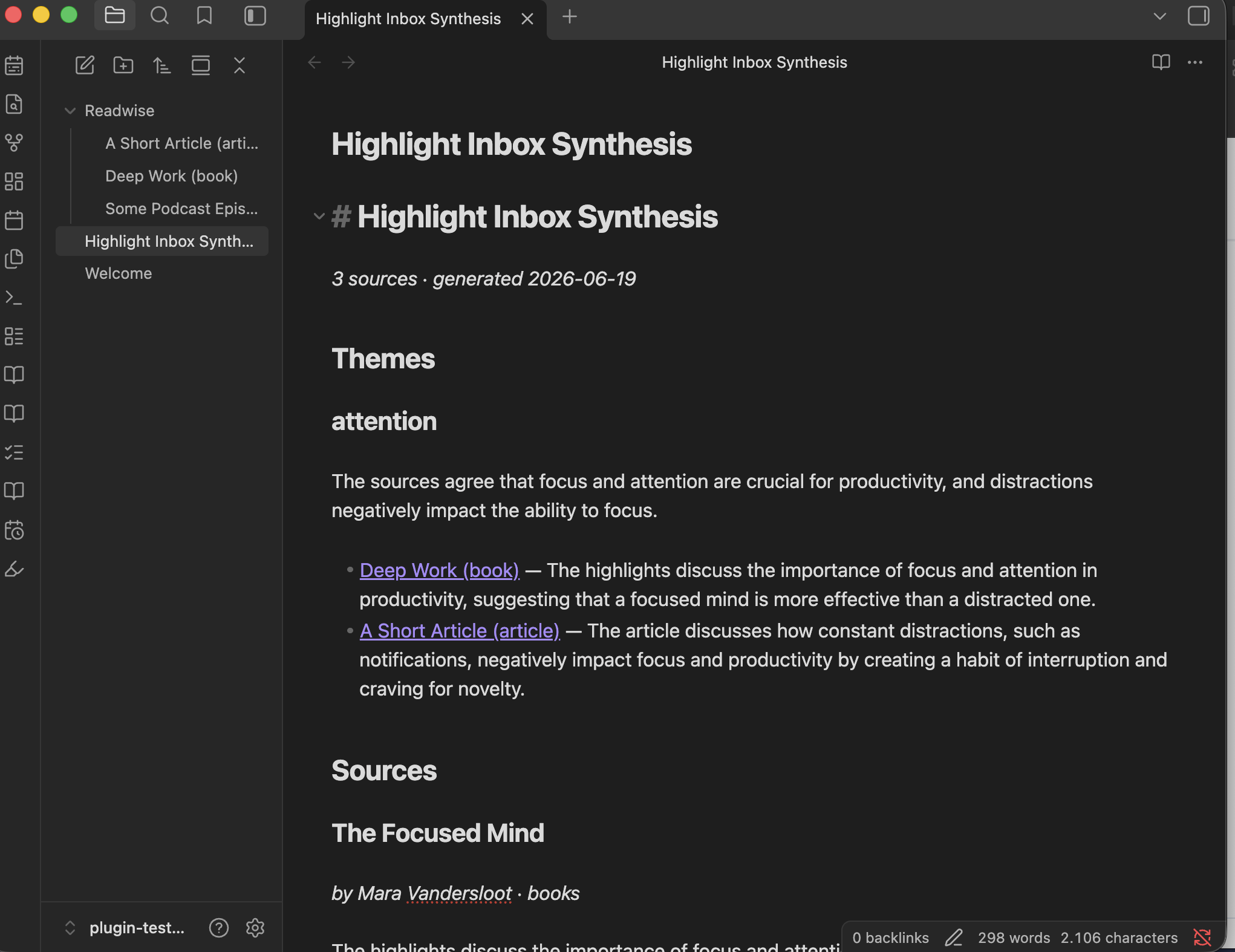1235x952 pixels.
Task: Open the Welcome note
Action: click(x=119, y=273)
